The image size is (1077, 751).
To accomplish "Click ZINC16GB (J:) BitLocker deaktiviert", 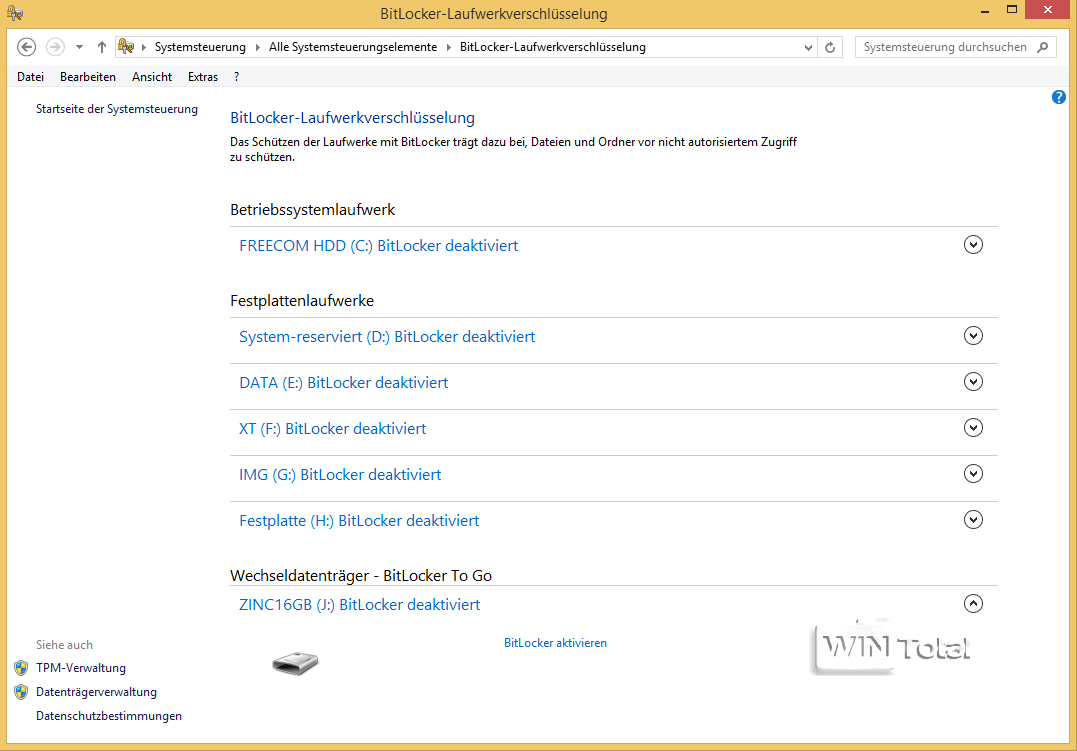I will [359, 605].
